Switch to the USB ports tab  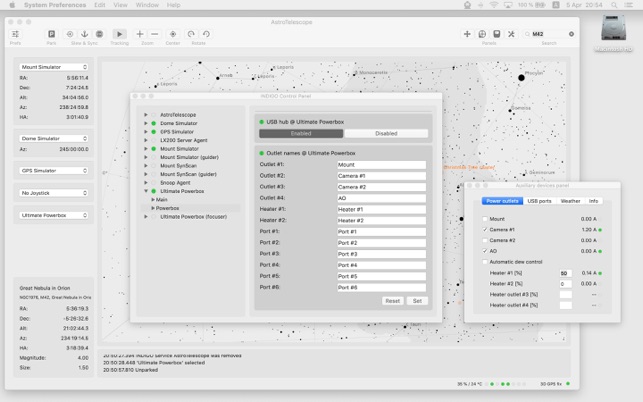(x=539, y=201)
